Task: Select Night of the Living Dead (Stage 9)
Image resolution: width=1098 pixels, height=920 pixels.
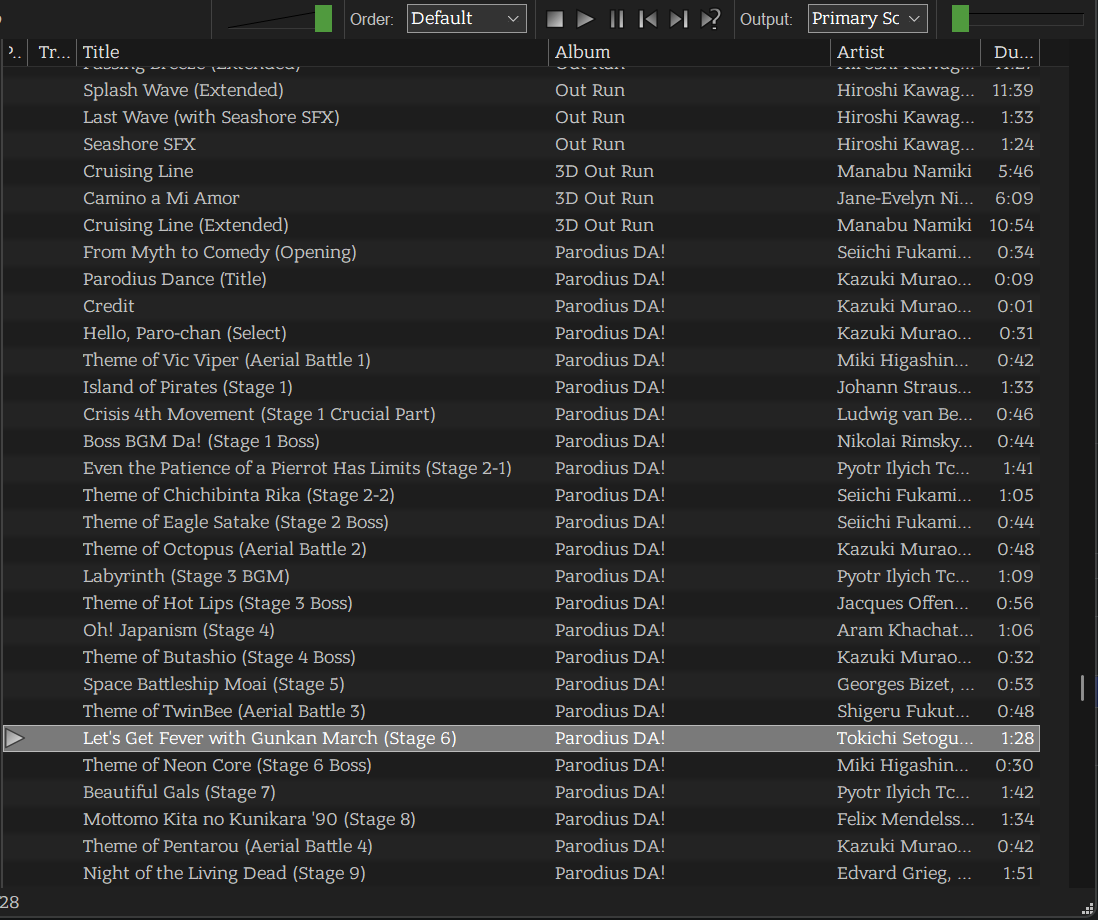Action: 224,873
